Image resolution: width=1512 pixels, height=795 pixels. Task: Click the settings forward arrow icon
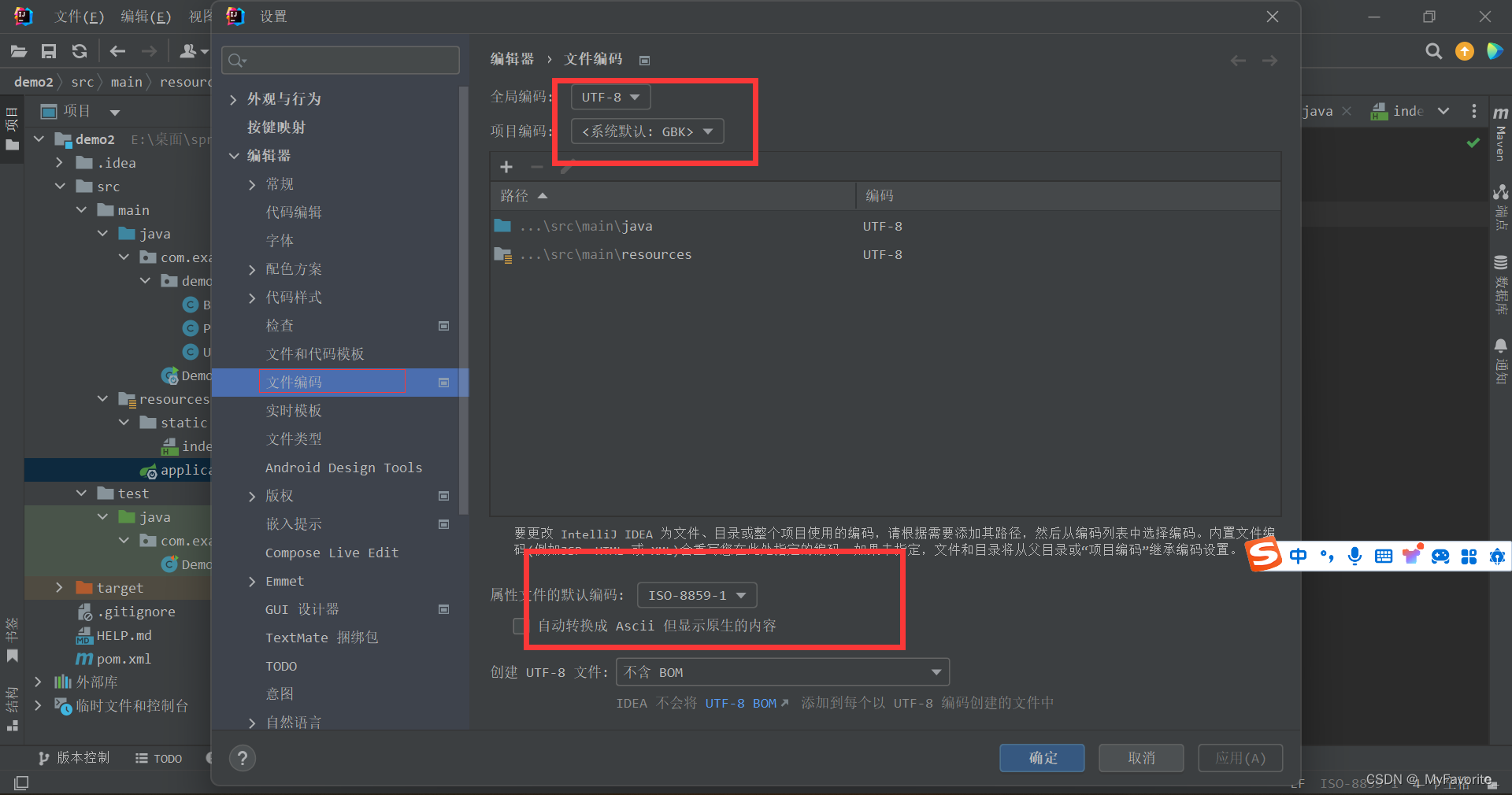pyautogui.click(x=1269, y=61)
